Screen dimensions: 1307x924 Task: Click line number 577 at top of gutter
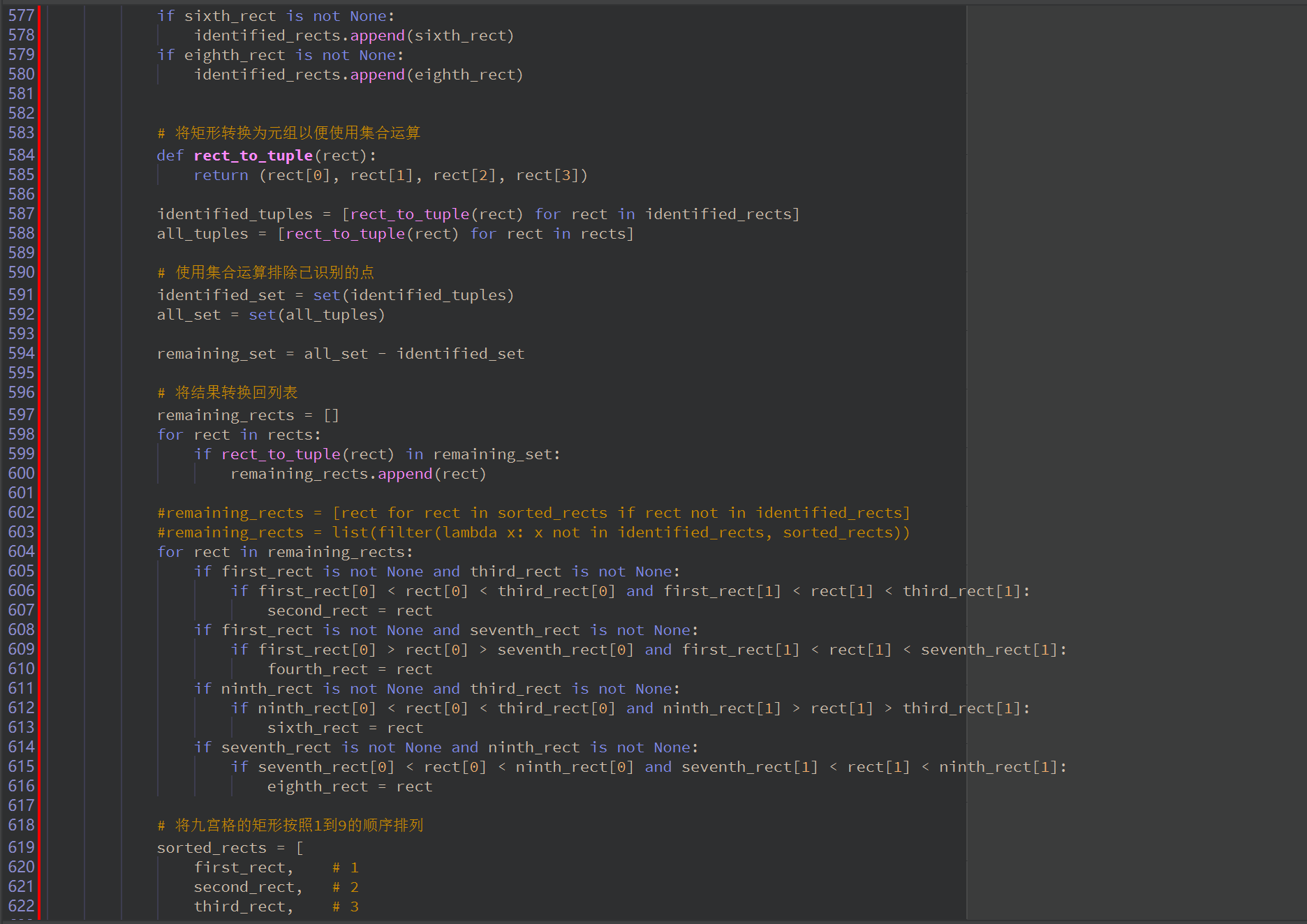pos(21,15)
